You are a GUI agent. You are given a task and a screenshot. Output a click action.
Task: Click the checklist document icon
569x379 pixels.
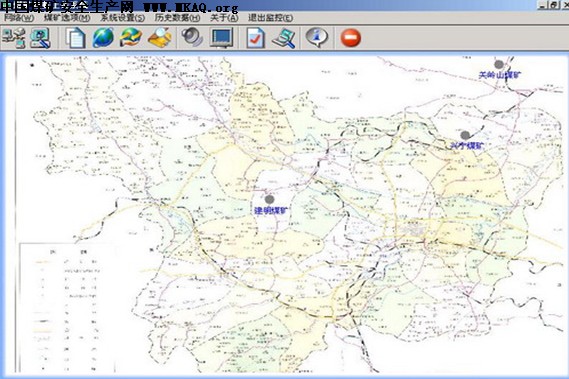pyautogui.click(x=255, y=38)
